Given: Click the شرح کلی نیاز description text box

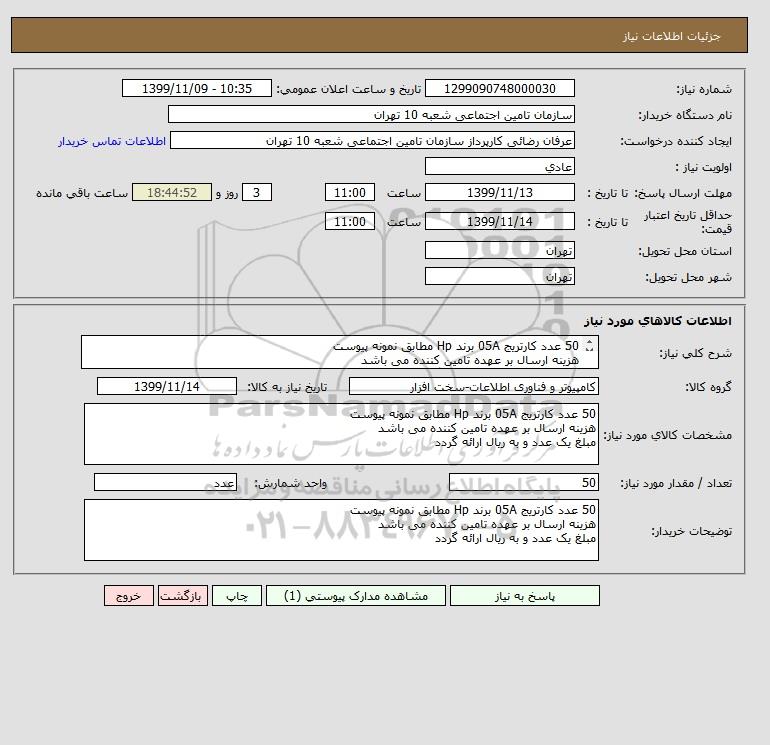Looking at the screenshot, I should tap(340, 352).
